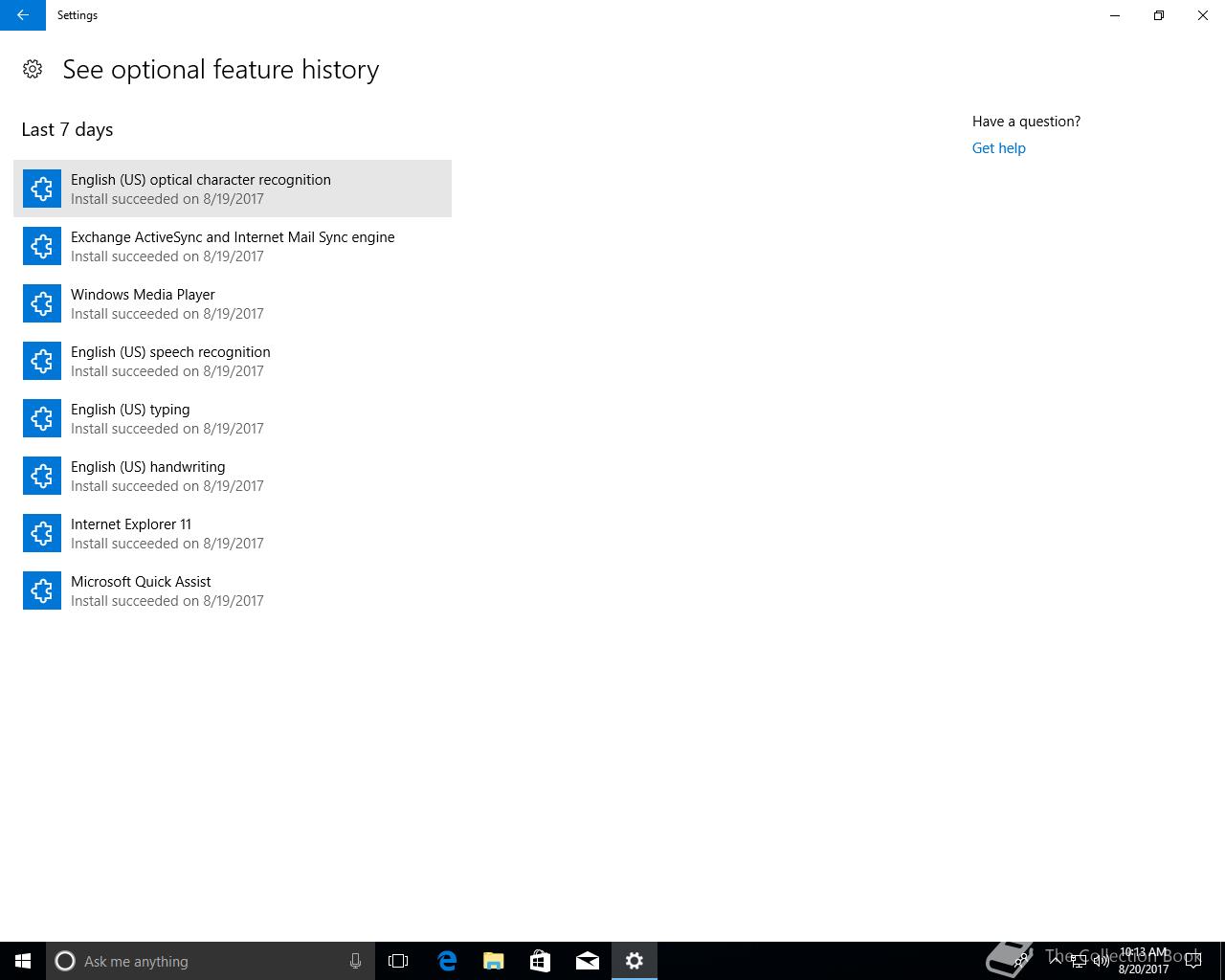The image size is (1225, 980).
Task: Select the Microsoft Quick Assist entry
Action: pyautogui.click(x=233, y=590)
